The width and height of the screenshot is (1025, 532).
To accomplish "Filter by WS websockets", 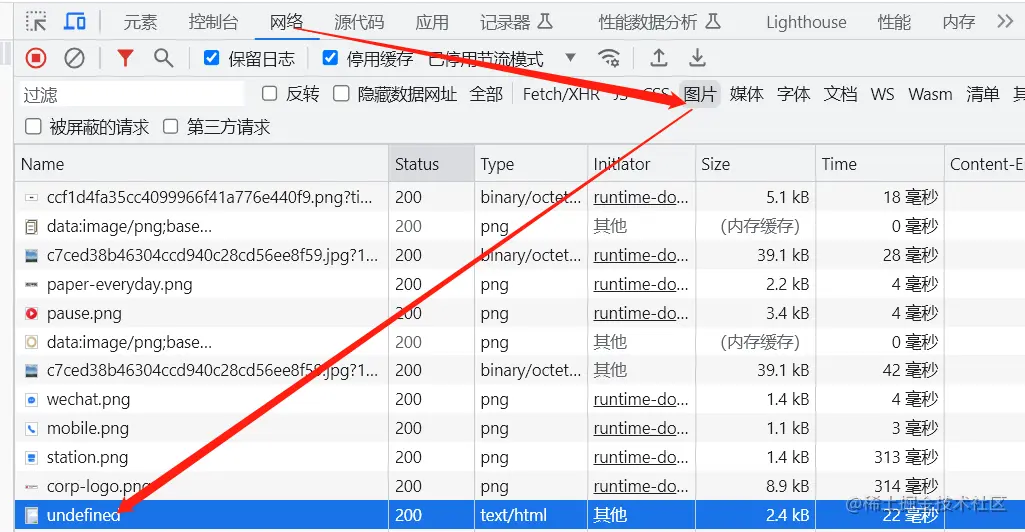I will click(x=882, y=94).
